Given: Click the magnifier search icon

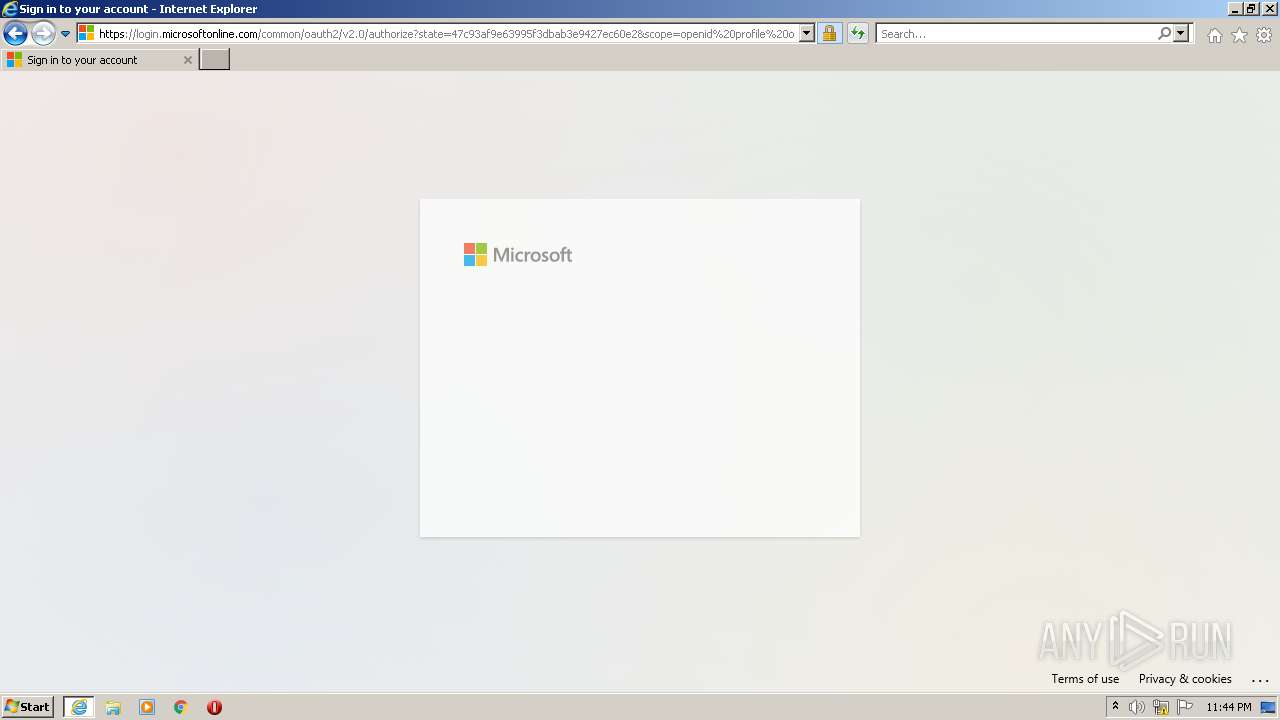Looking at the screenshot, I should pos(1164,34).
